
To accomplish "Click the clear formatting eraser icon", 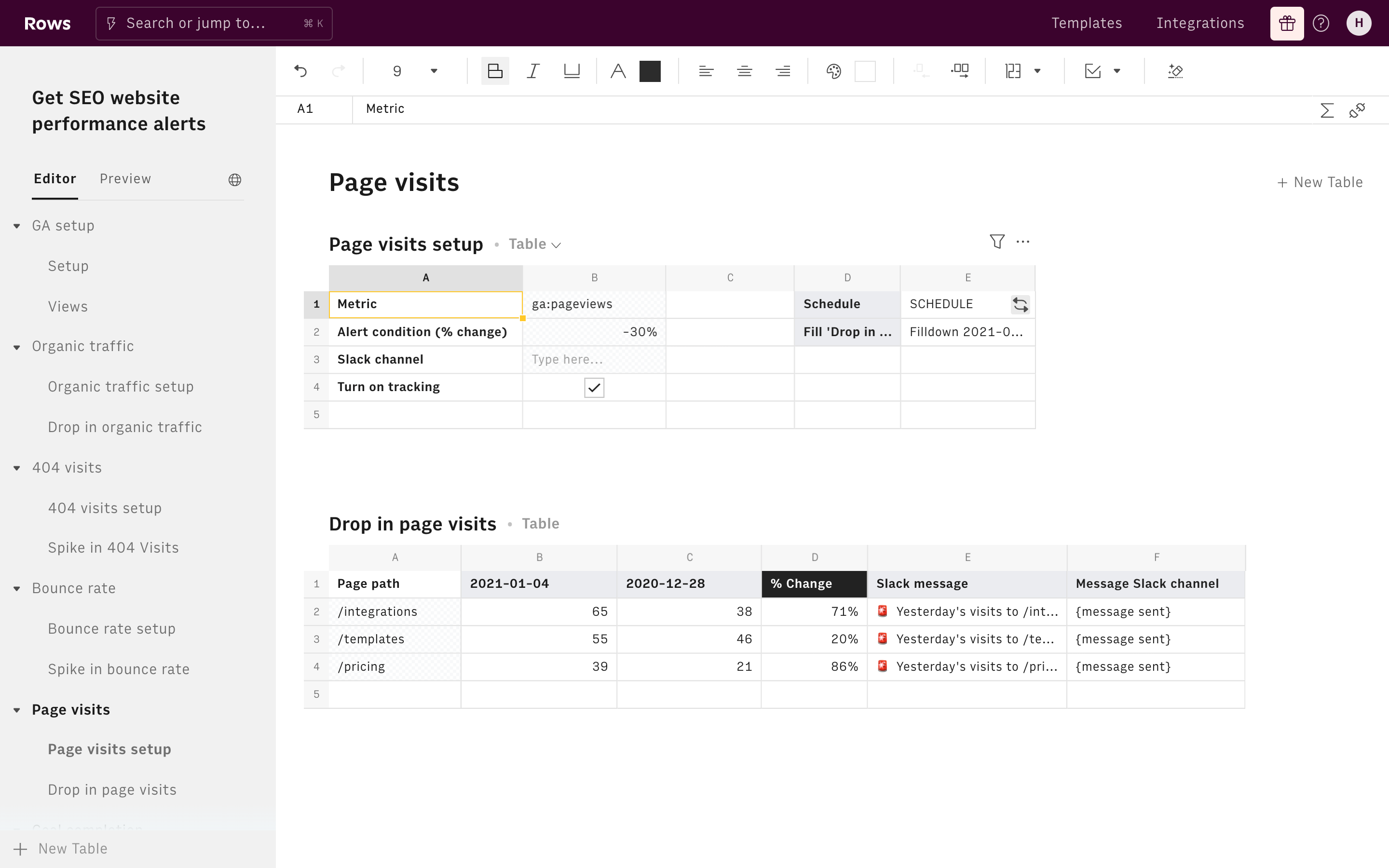I will (x=1175, y=71).
